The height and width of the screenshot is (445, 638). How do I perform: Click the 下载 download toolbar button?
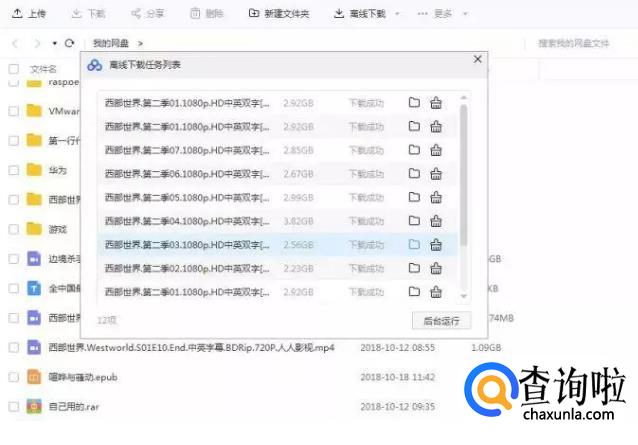88,14
